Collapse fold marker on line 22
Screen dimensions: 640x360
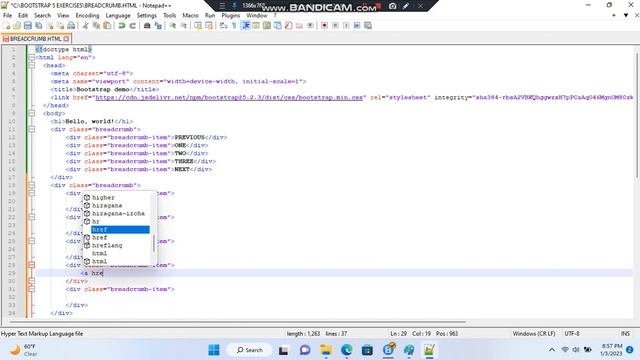32,217
